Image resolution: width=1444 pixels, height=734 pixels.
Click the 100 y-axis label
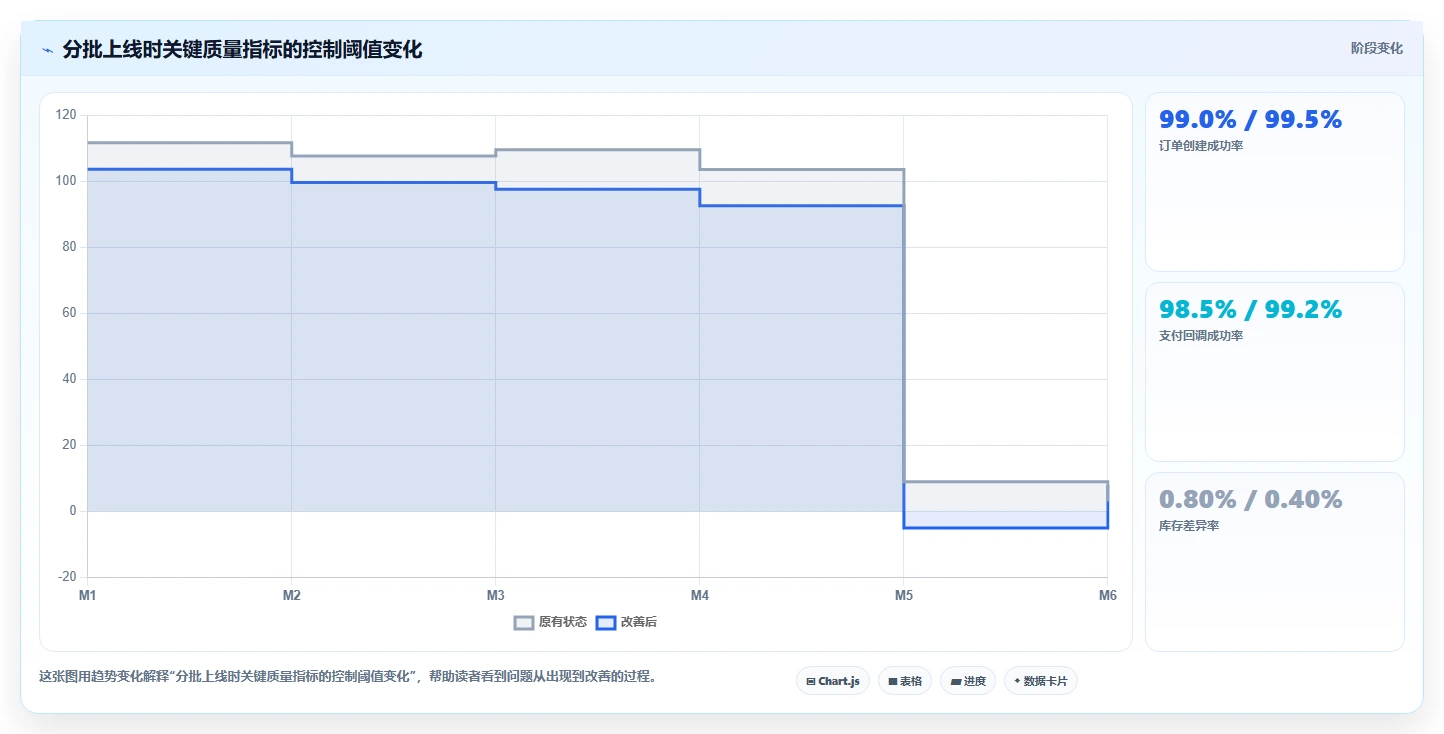coord(66,181)
